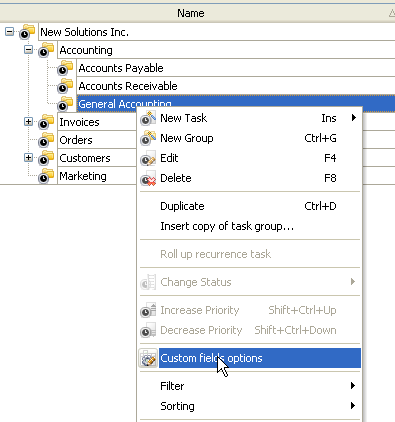Expand the Invoices group node
The height and width of the screenshot is (422, 395).
[29, 122]
